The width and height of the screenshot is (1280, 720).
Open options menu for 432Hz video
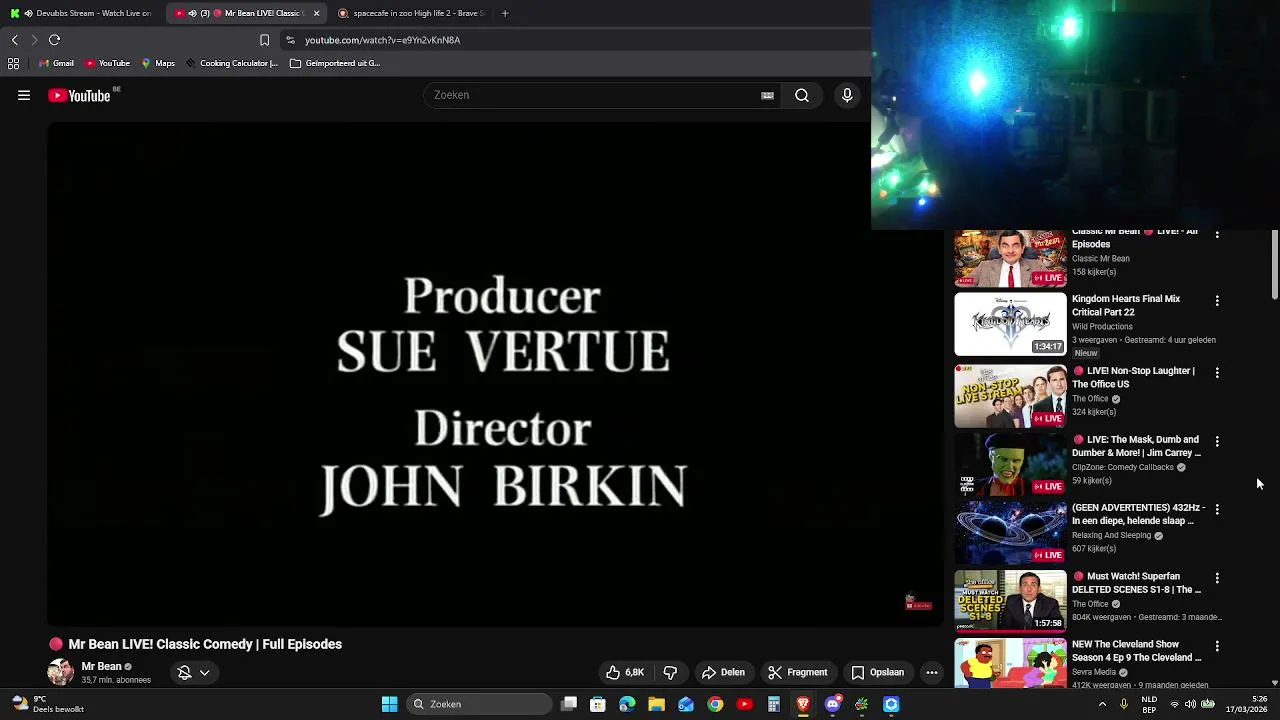1217,509
